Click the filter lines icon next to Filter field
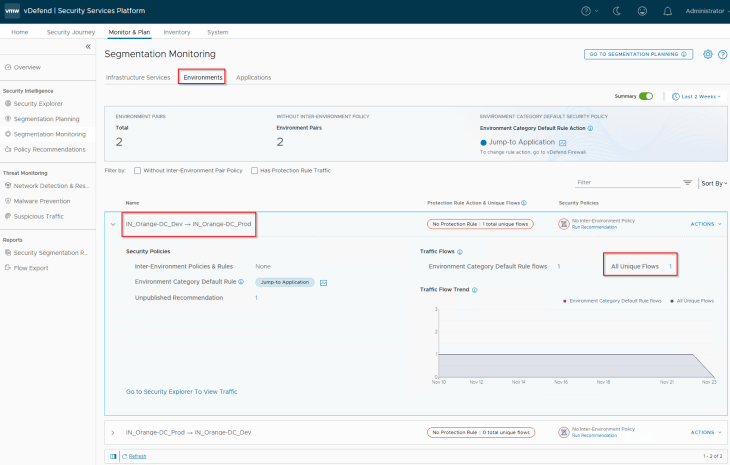Screen dimensions: 730x465 click(x=687, y=183)
